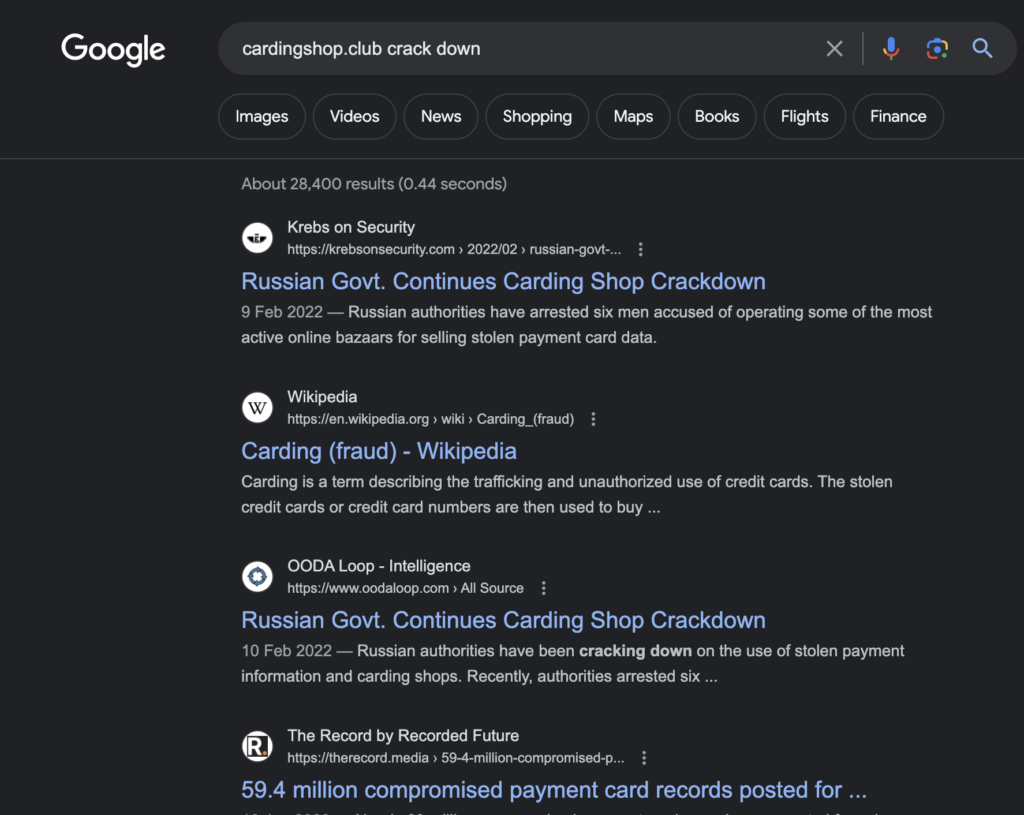Viewport: 1024px width, 815px height.
Task: Switch to the Books tab
Action: 716,116
